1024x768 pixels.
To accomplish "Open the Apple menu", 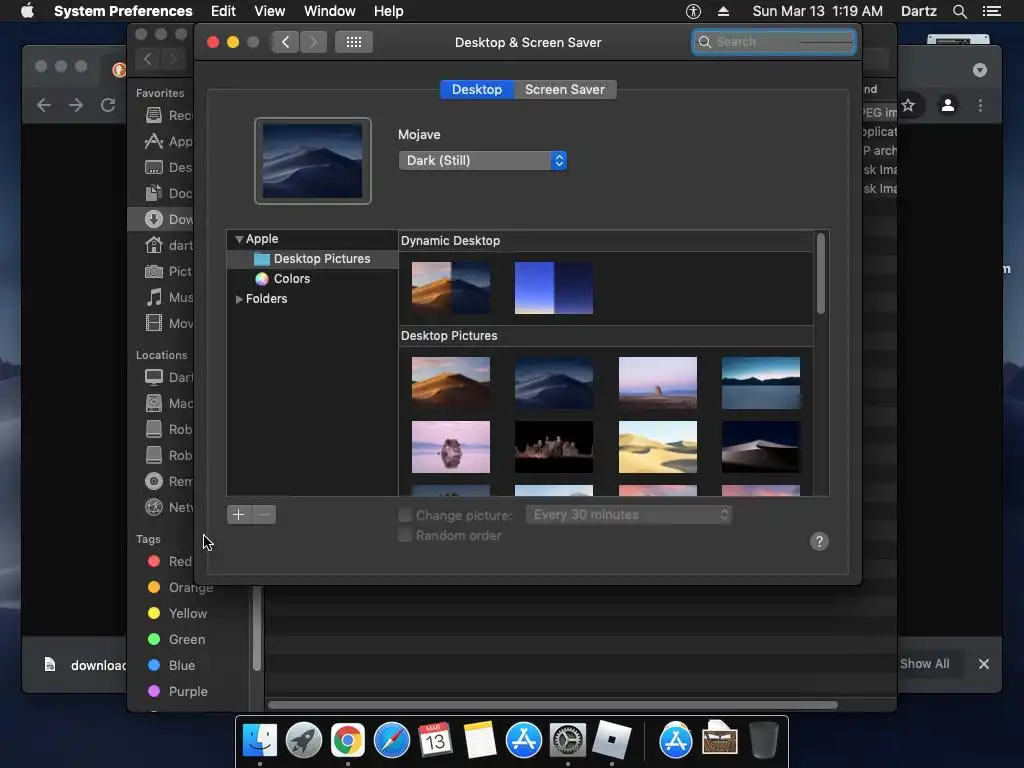I will (x=27, y=11).
